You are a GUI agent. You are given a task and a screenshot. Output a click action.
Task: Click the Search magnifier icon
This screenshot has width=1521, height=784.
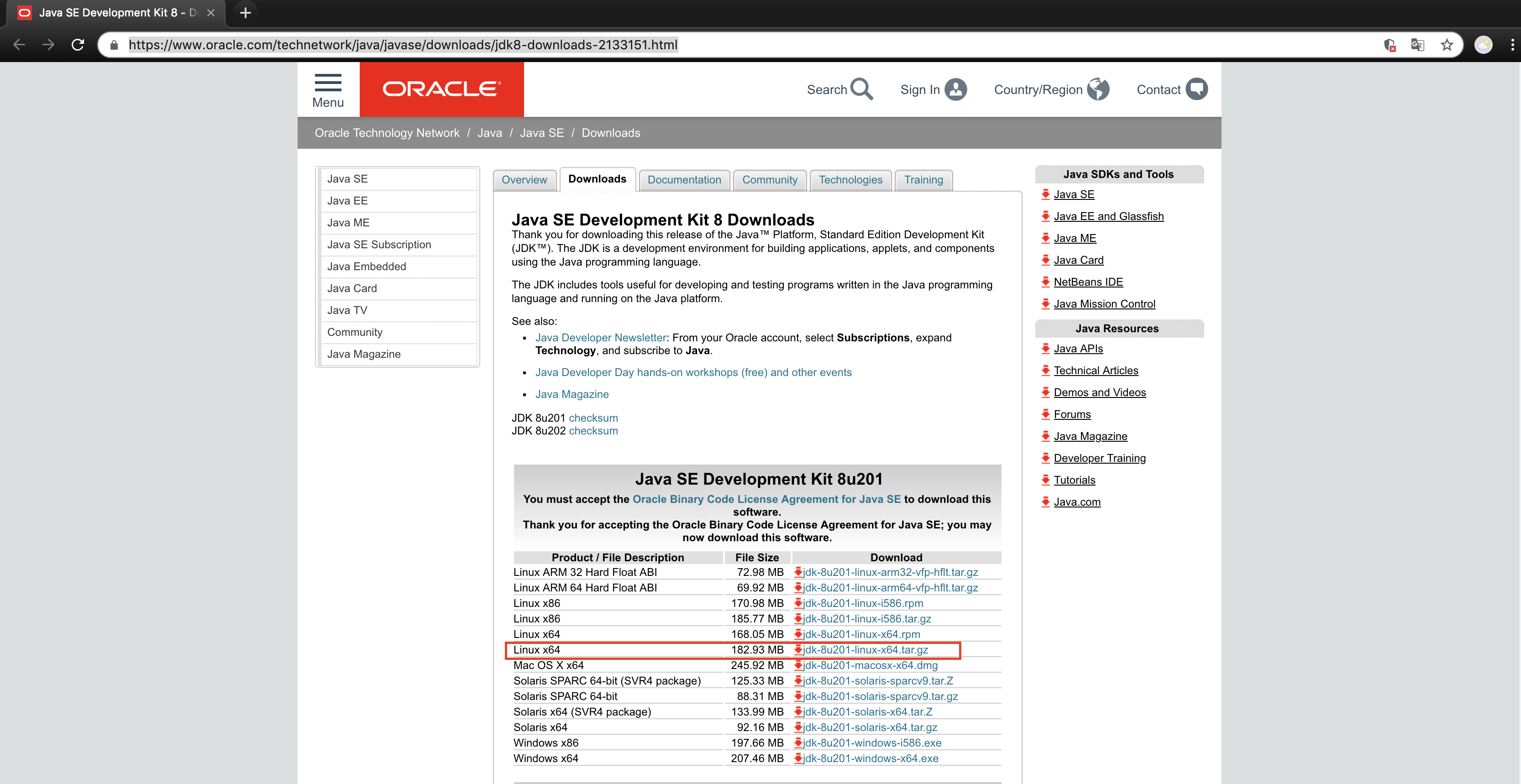862,89
